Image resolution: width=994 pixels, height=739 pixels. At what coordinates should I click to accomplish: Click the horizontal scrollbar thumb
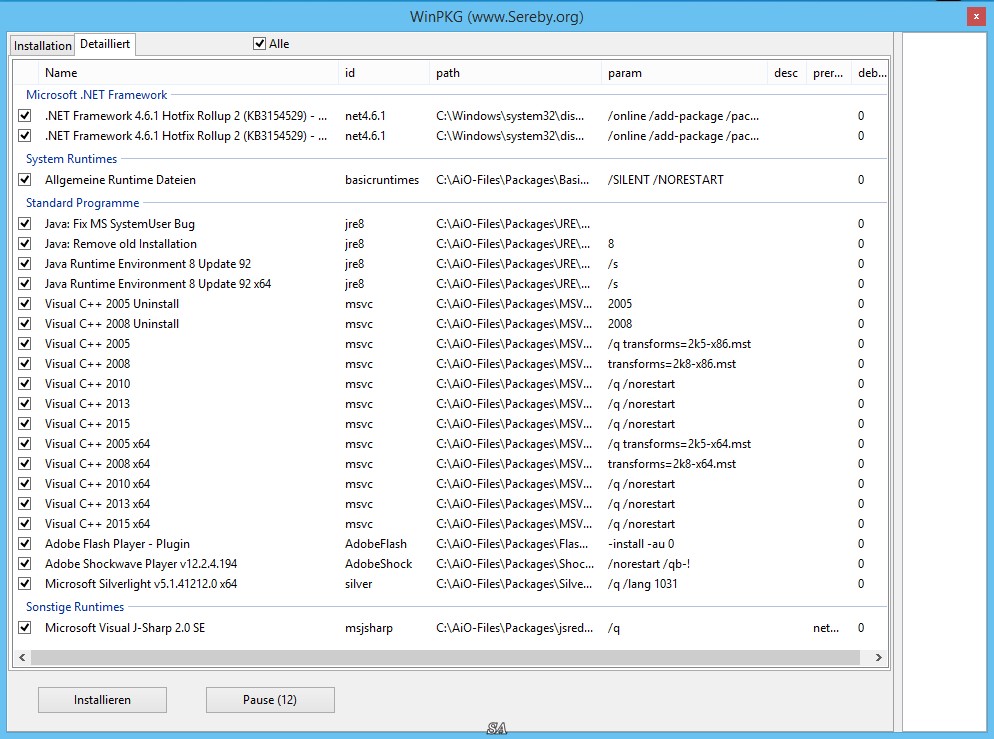(x=445, y=657)
